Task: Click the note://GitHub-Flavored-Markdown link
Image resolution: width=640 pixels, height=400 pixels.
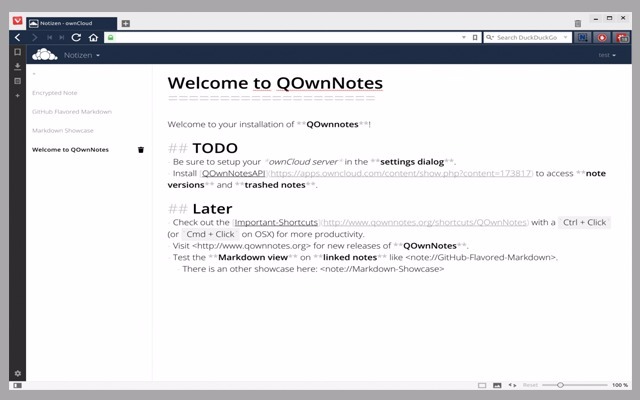Action: point(480,257)
